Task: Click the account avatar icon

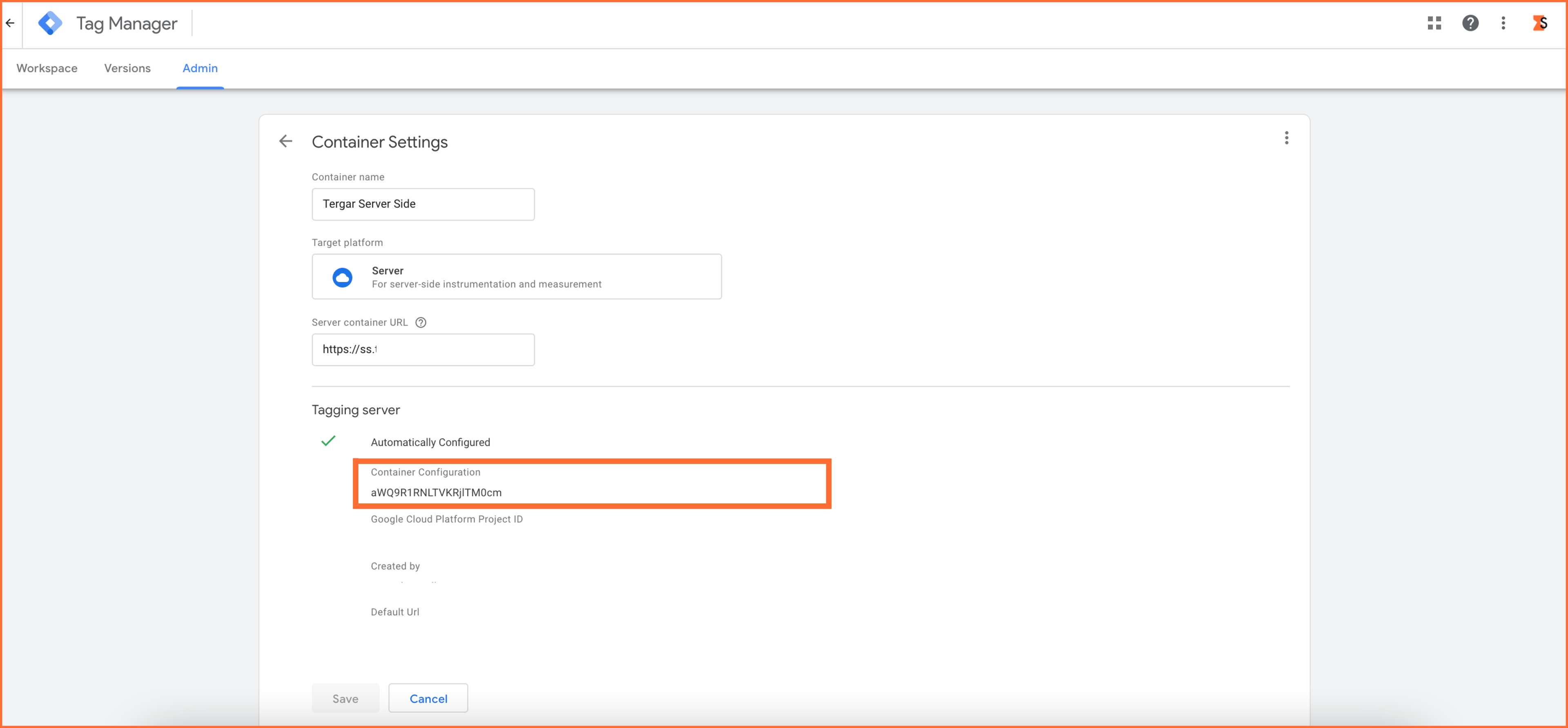Action: 1540,23
